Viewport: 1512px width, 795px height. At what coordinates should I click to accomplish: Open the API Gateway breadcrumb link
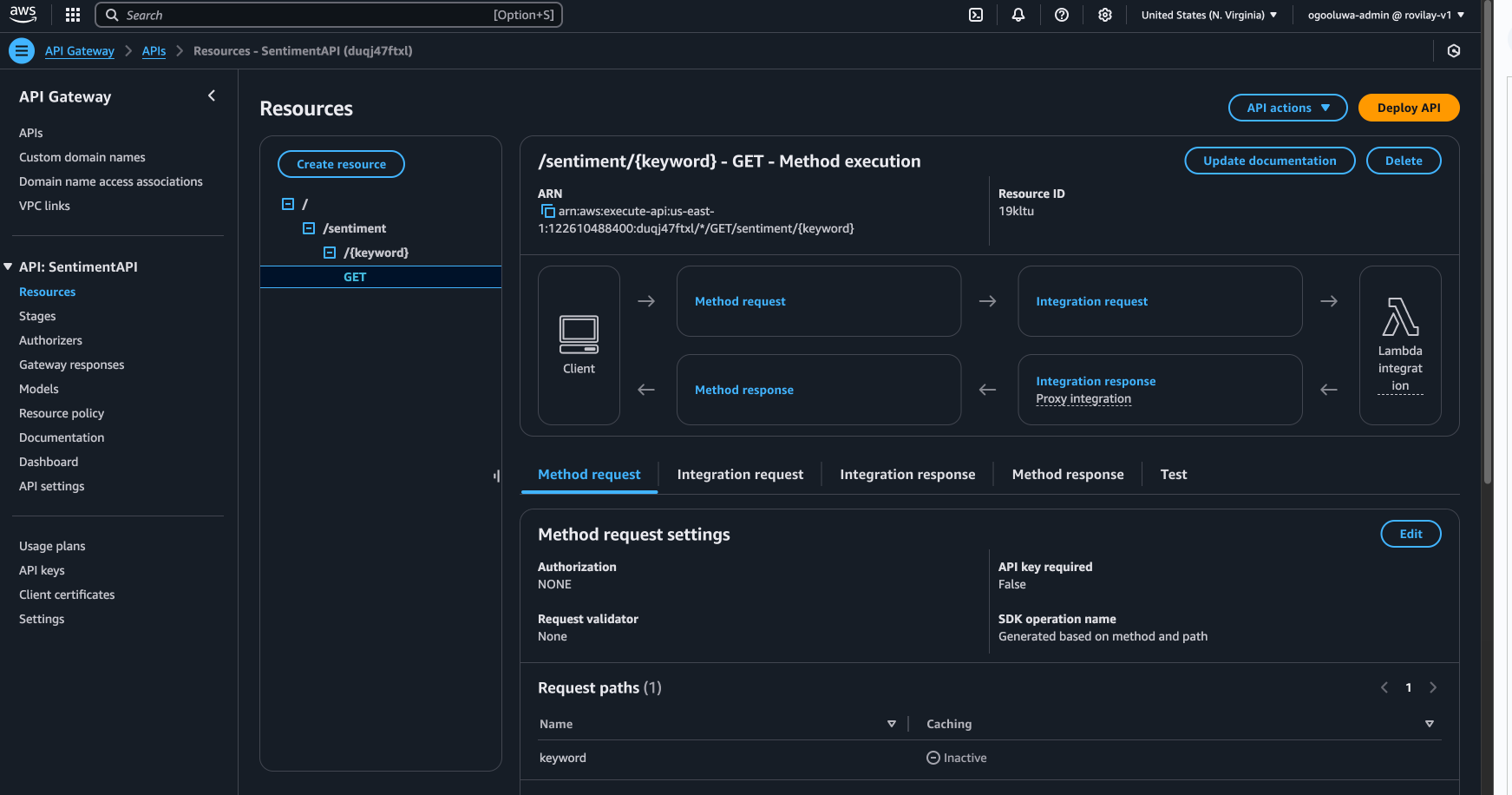point(80,51)
